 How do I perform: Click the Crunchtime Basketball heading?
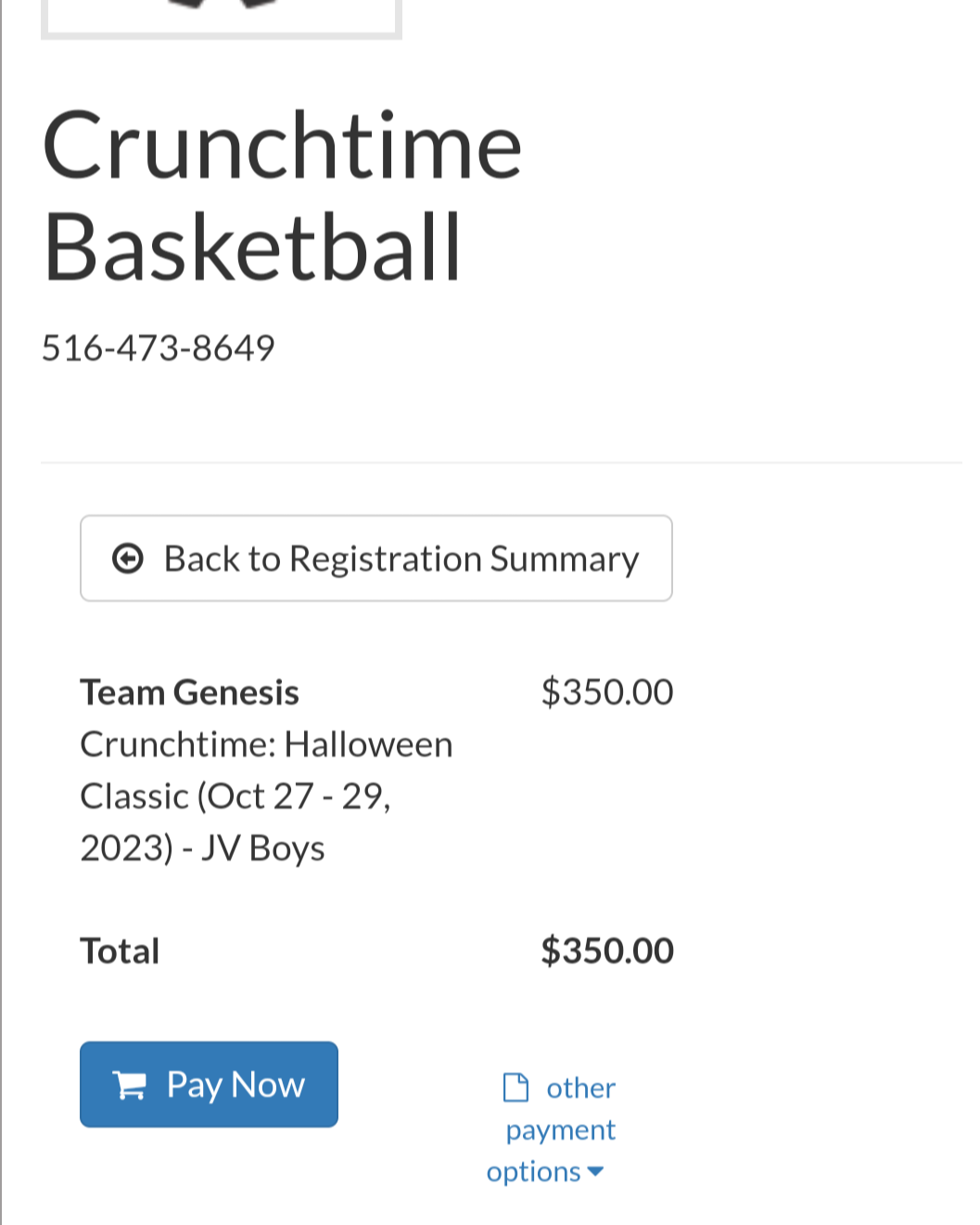tap(283, 196)
